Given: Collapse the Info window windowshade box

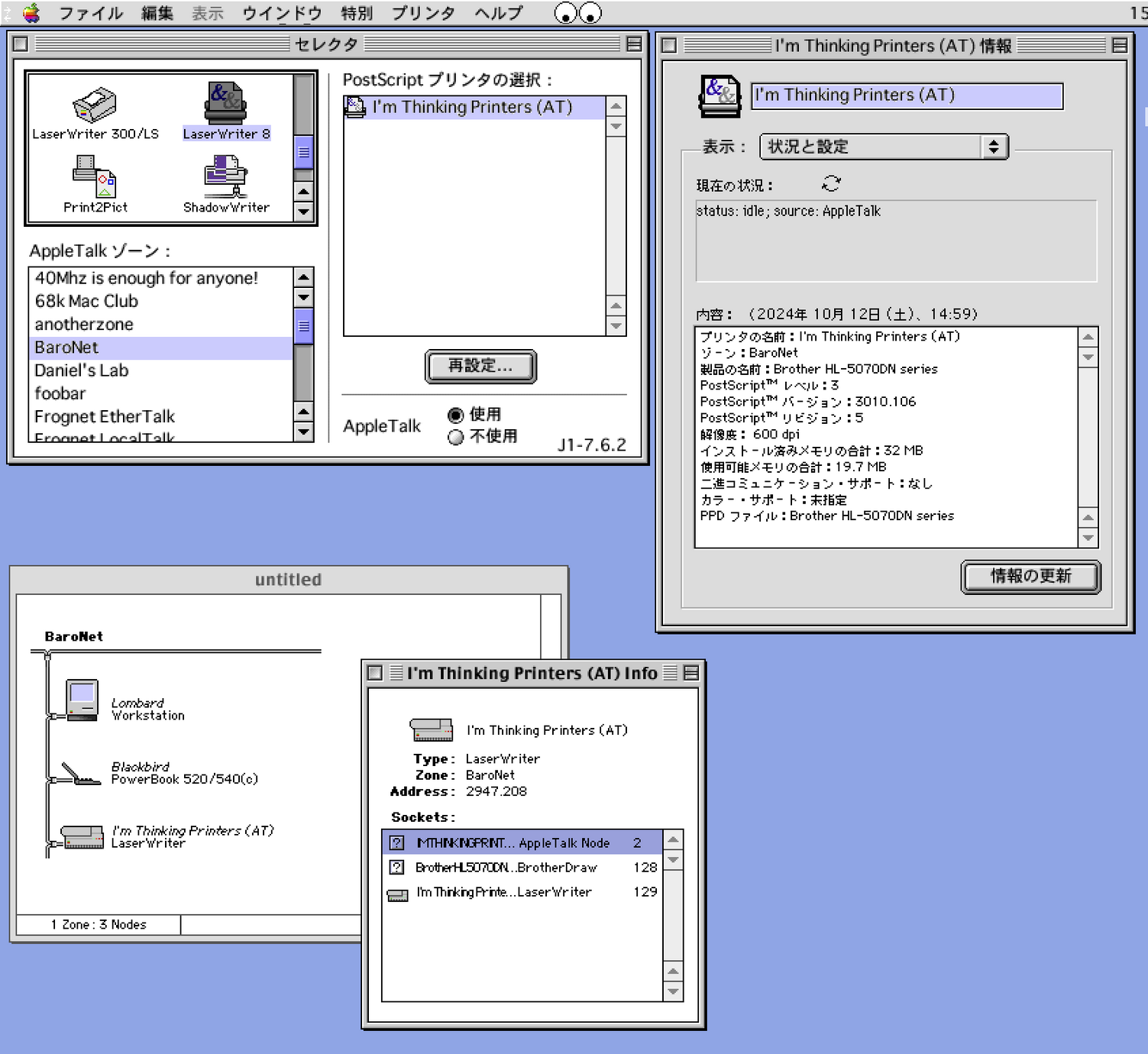Looking at the screenshot, I should pos(691,673).
